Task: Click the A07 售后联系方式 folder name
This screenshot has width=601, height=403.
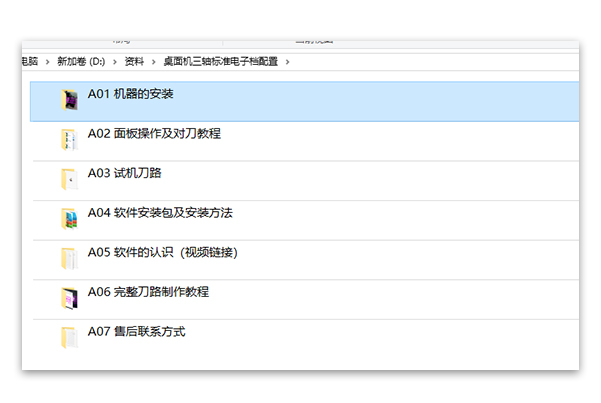Action: tap(136, 331)
